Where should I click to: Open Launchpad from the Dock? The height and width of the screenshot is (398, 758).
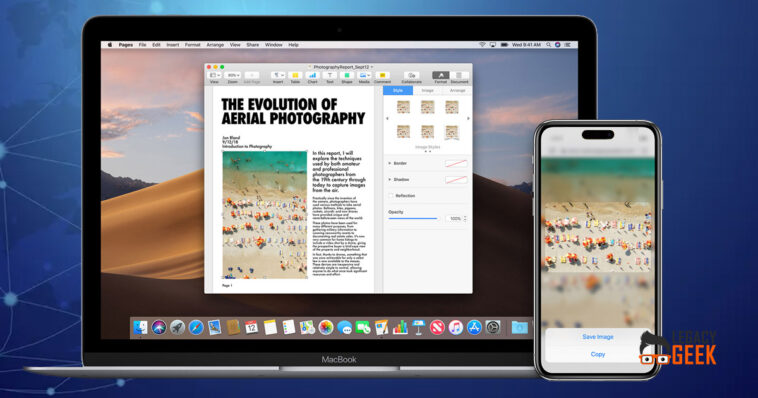point(177,327)
